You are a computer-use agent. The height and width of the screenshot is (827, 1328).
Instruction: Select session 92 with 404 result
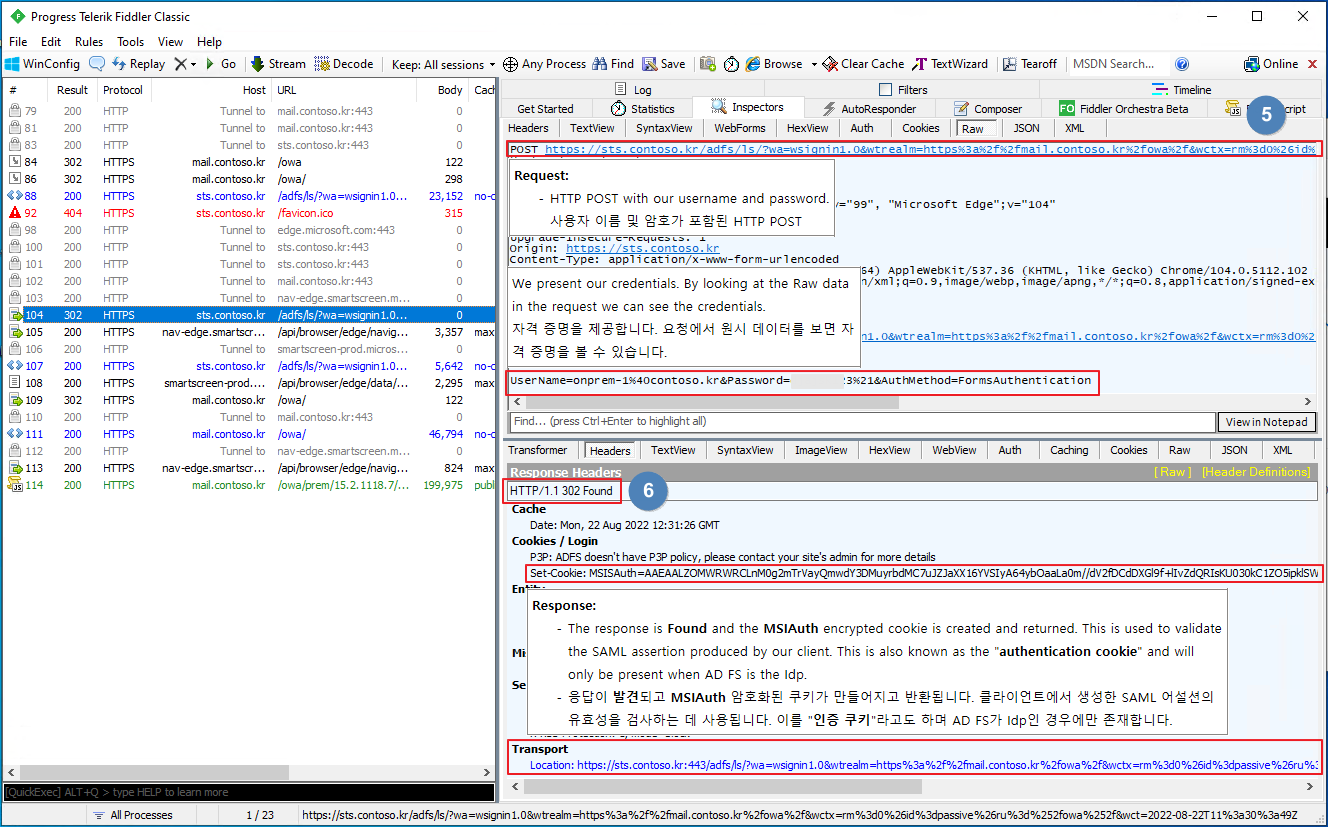pyautogui.click(x=248, y=213)
